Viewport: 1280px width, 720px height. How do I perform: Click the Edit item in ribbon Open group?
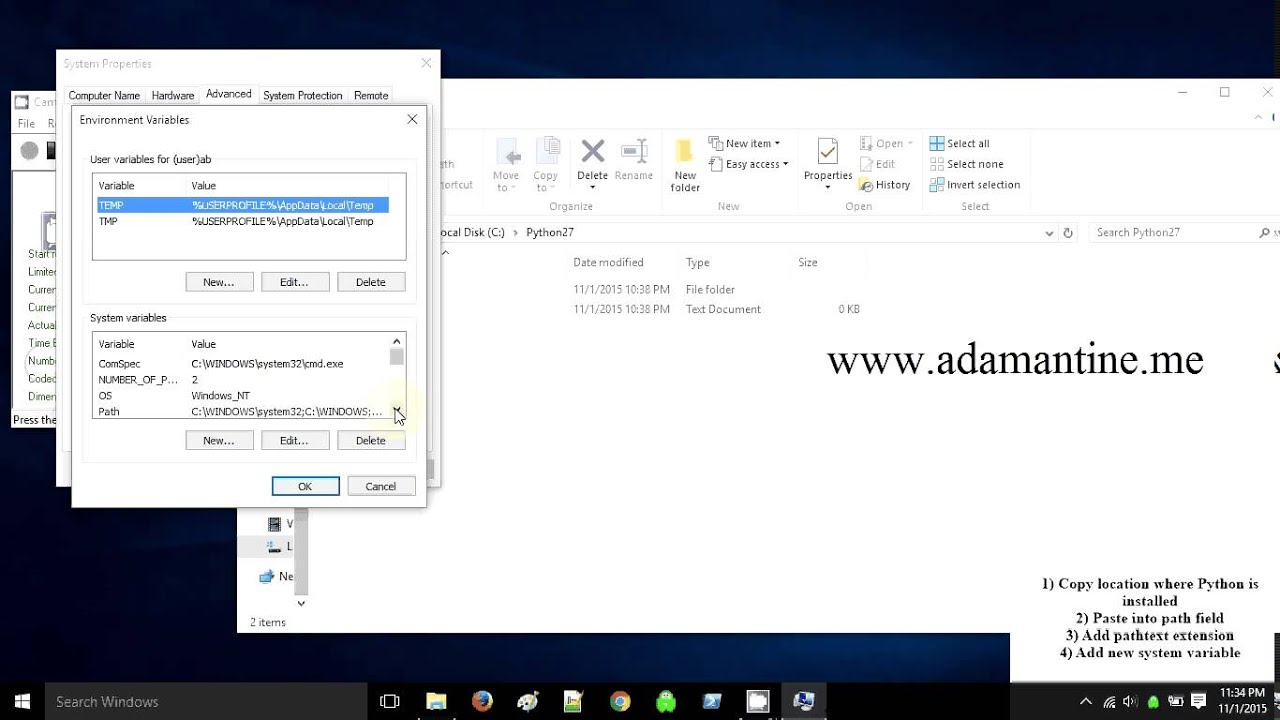[x=876, y=164]
